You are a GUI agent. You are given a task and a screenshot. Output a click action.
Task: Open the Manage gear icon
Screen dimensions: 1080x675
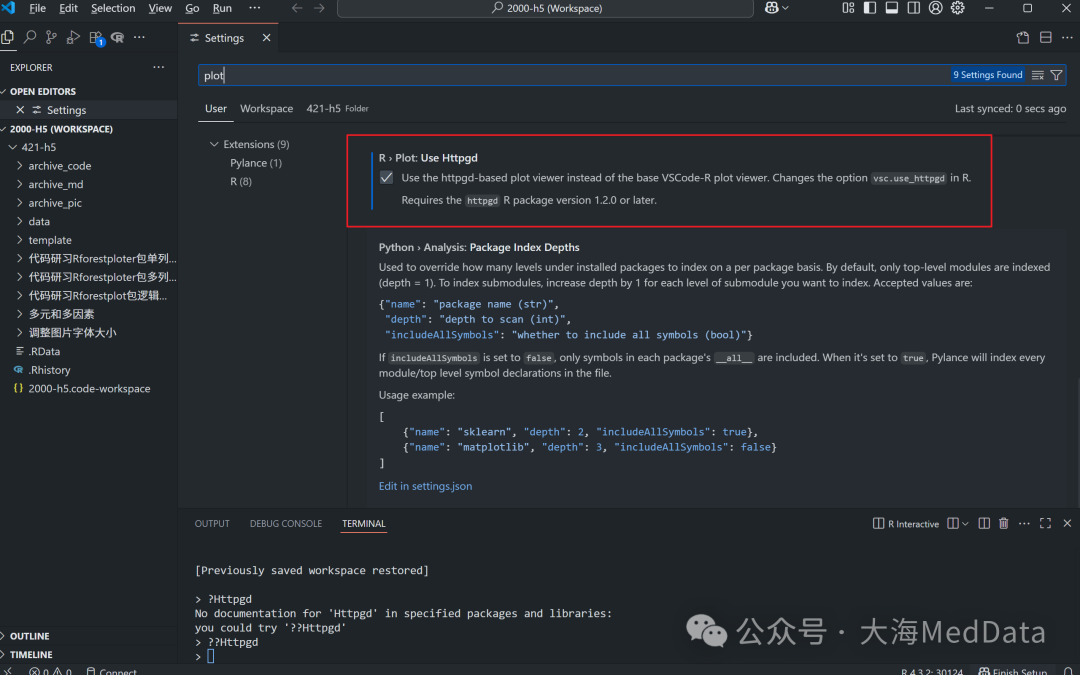957,8
